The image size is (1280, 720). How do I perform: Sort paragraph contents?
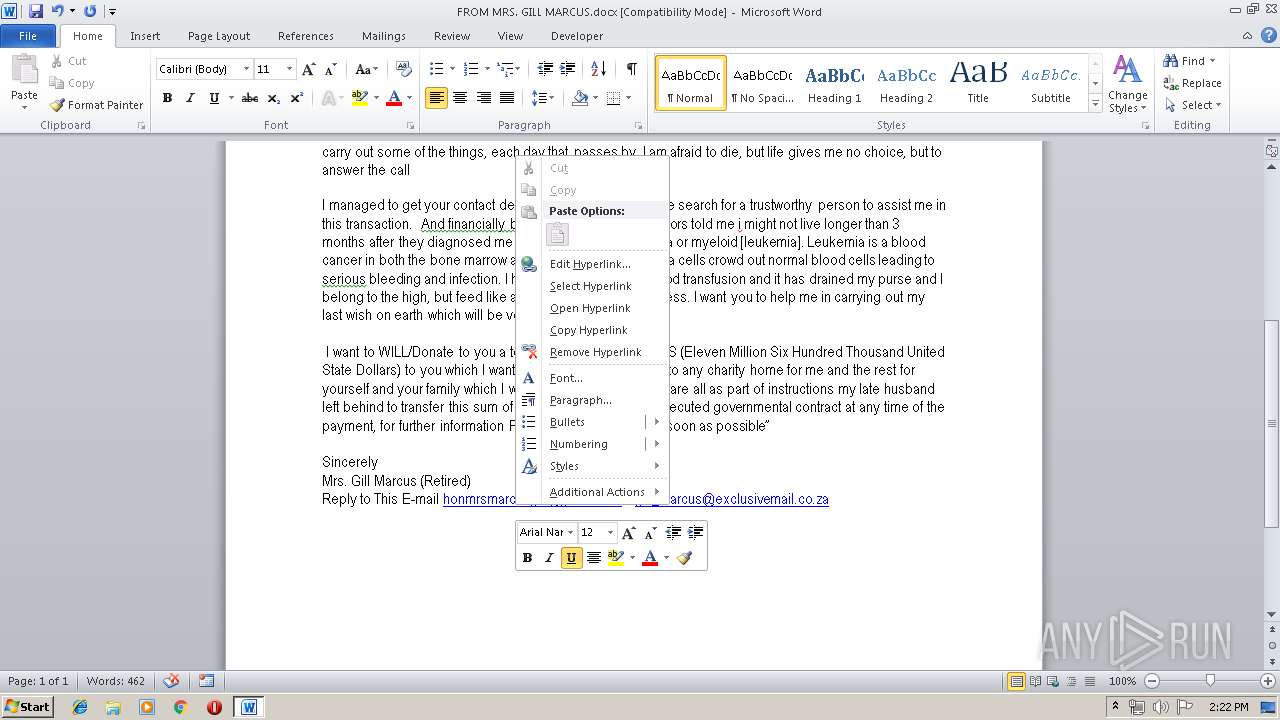point(599,69)
